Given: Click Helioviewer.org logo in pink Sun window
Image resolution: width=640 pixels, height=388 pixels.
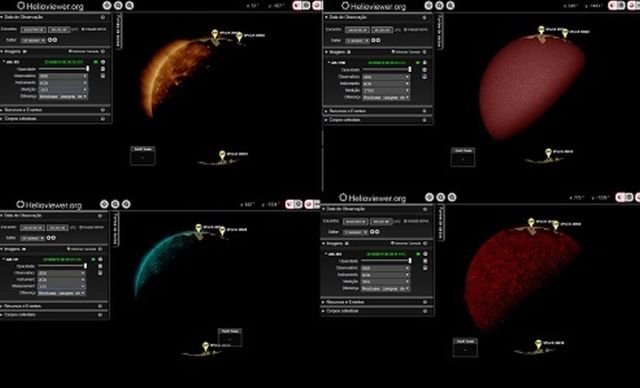Looking at the screenshot, I should (374, 6).
